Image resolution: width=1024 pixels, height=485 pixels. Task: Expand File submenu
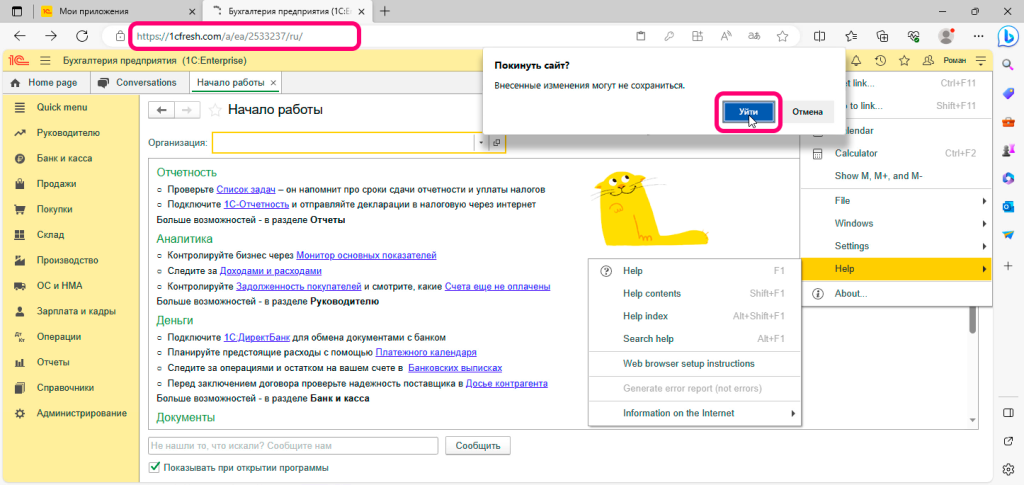[896, 201]
